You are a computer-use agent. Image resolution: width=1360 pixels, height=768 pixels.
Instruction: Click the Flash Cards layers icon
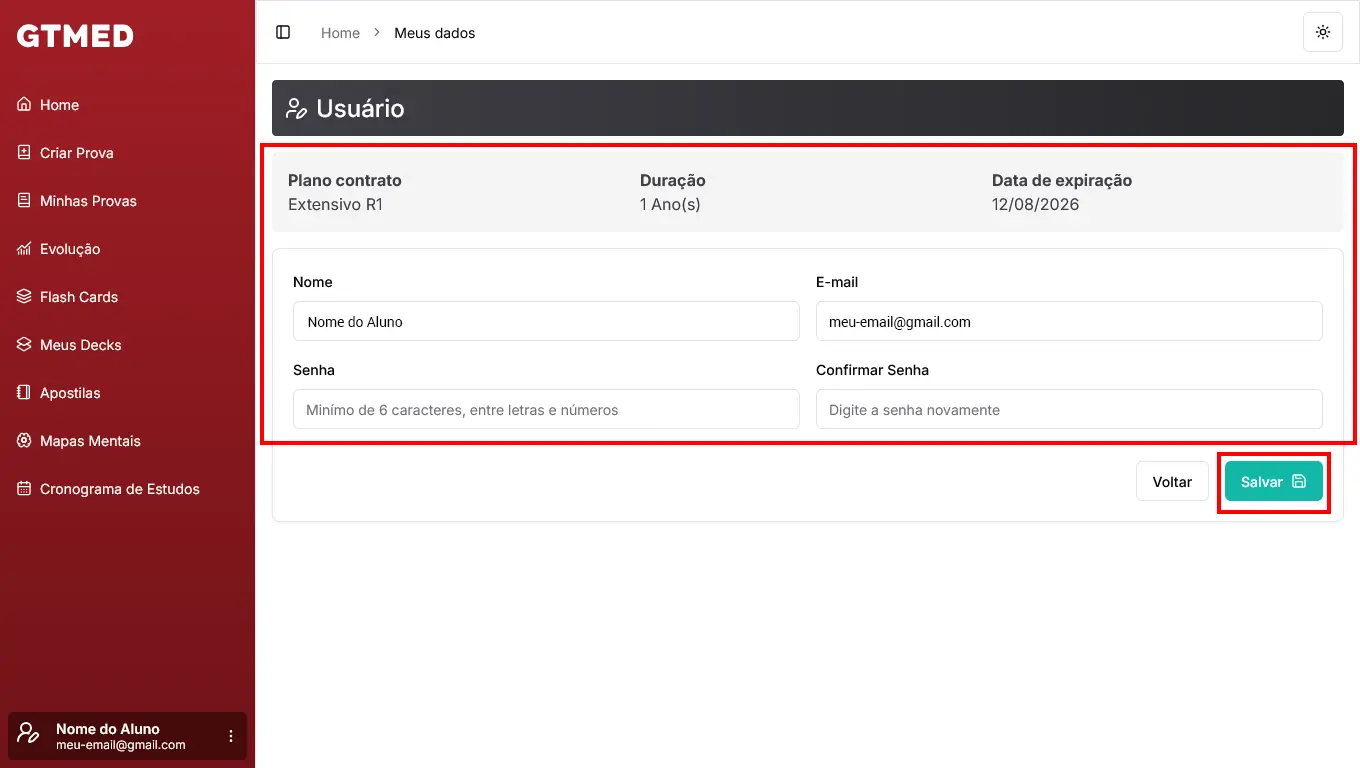[x=24, y=297]
